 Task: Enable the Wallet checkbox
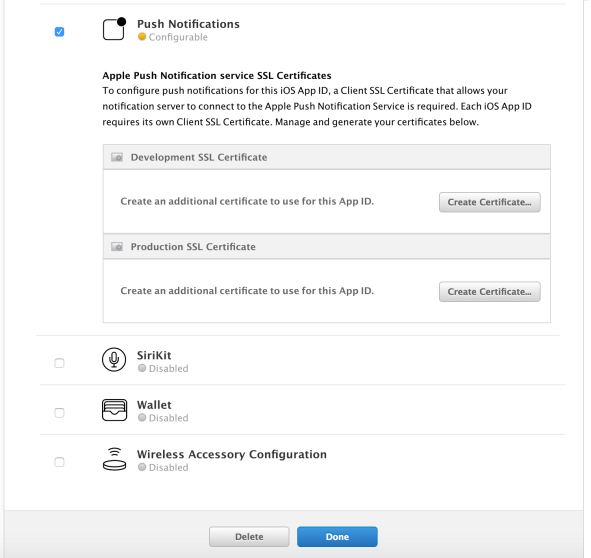(59, 413)
